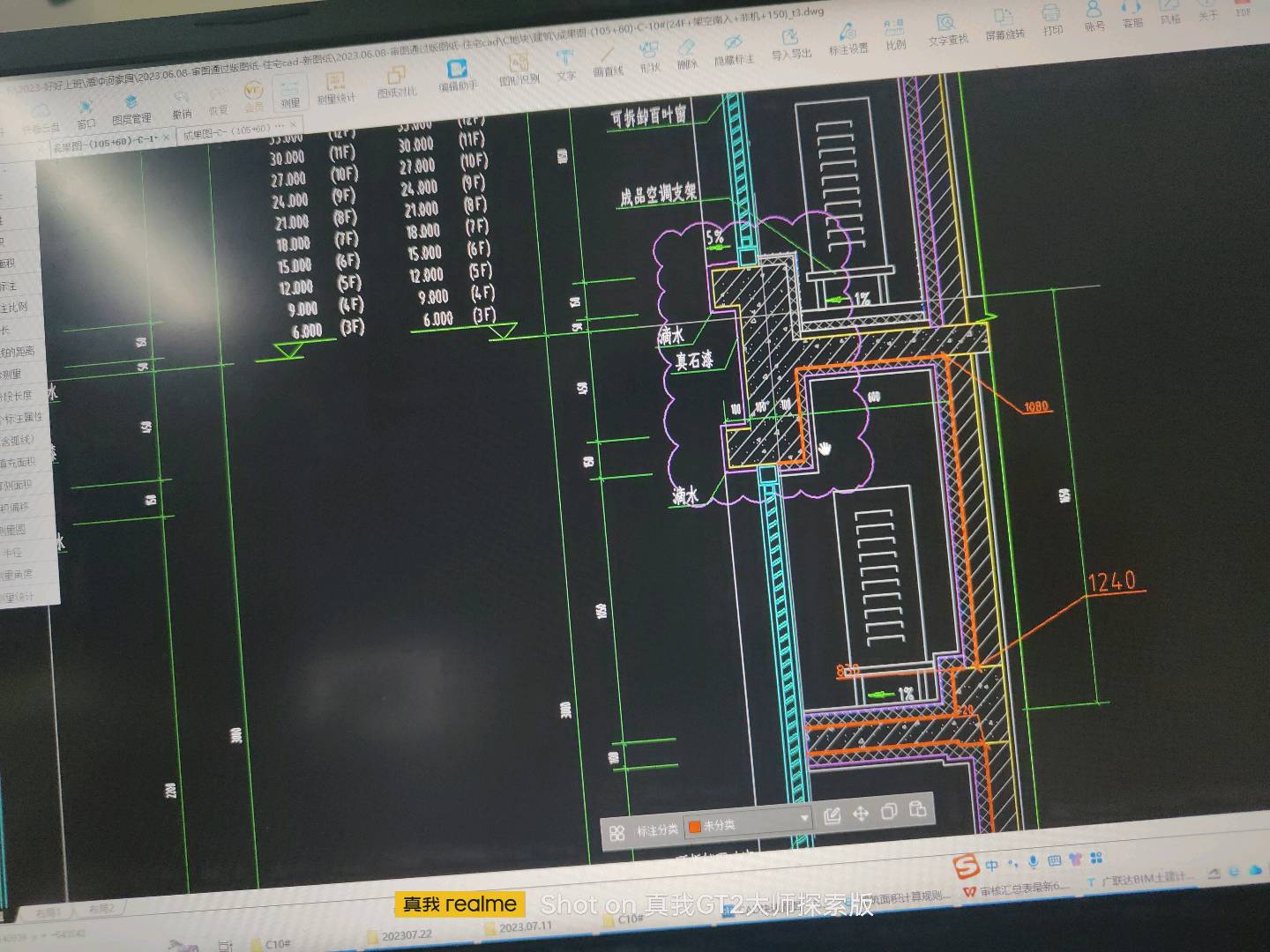Click the PDF export icon
Viewport: 1270px width, 952px height.
coord(1243,6)
